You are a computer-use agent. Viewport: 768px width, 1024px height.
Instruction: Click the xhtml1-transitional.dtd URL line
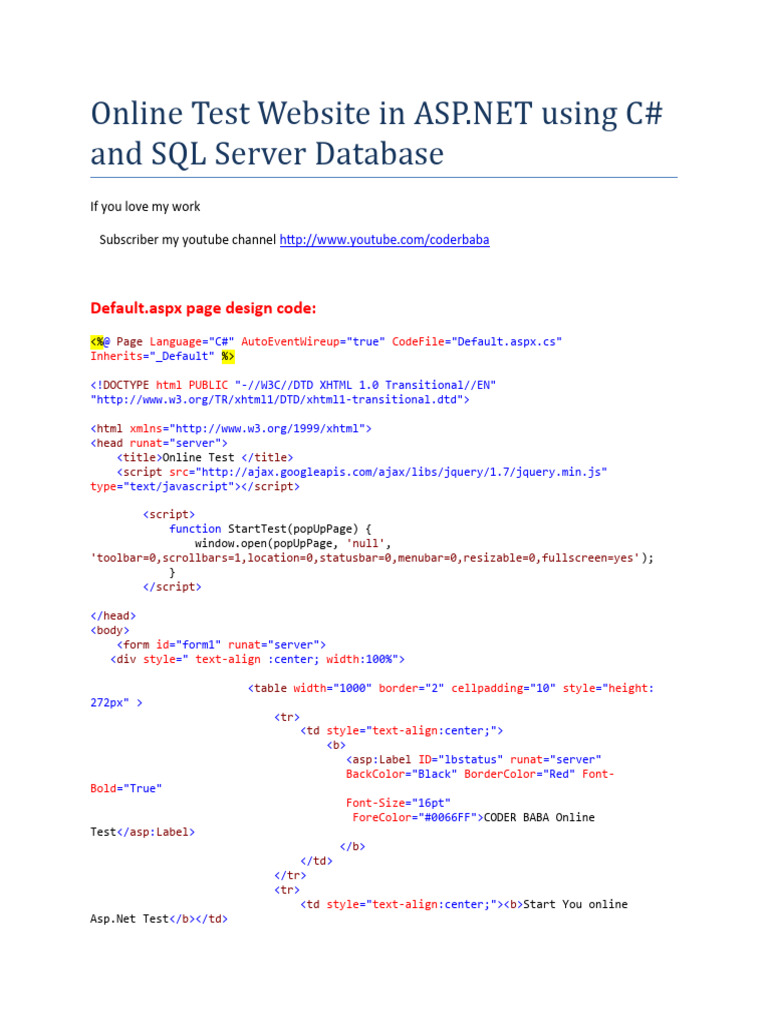tap(280, 399)
